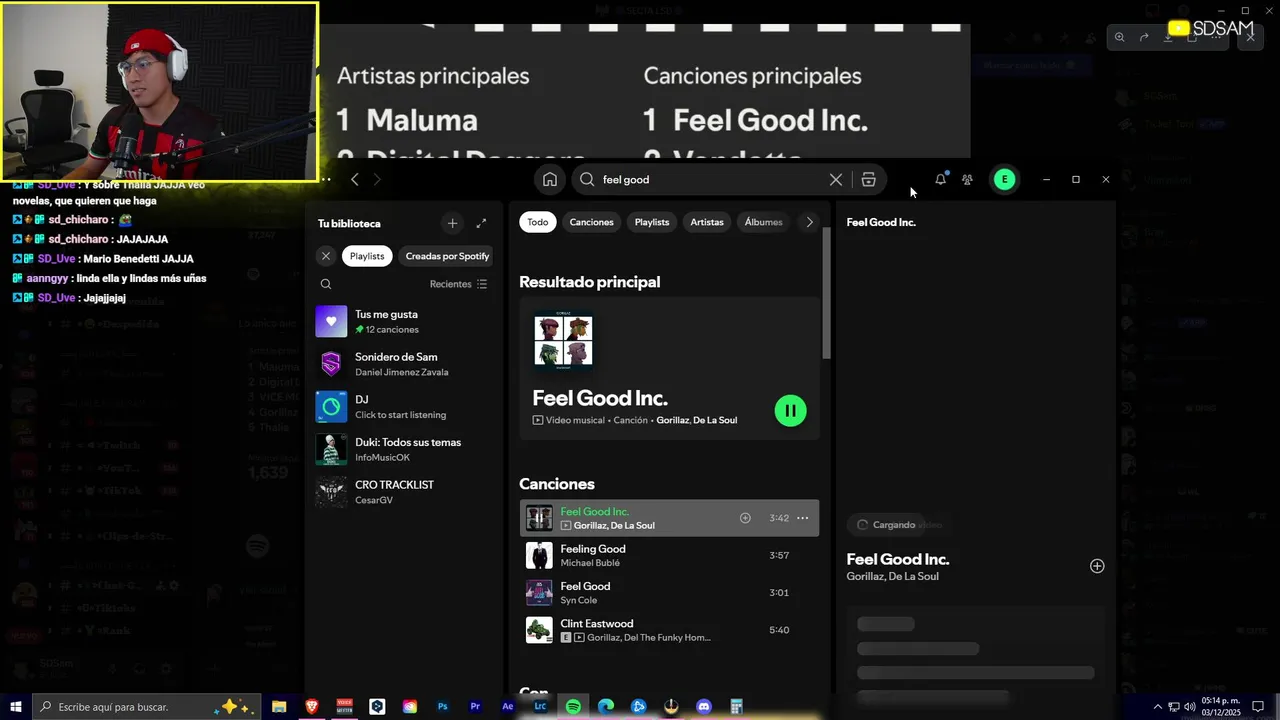Add Feel Good Inc. row to Liked Songs
The image size is (1280, 720).
pyautogui.click(x=745, y=518)
